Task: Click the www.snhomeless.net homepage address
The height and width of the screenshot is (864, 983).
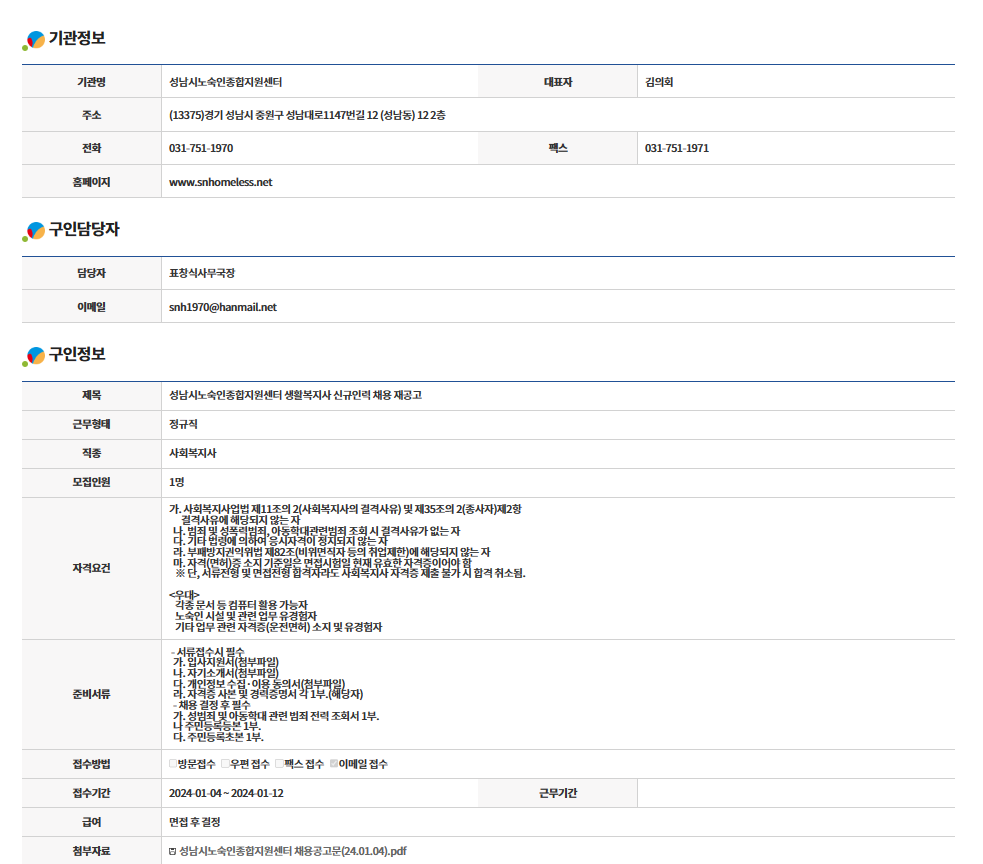Action: [x=220, y=182]
